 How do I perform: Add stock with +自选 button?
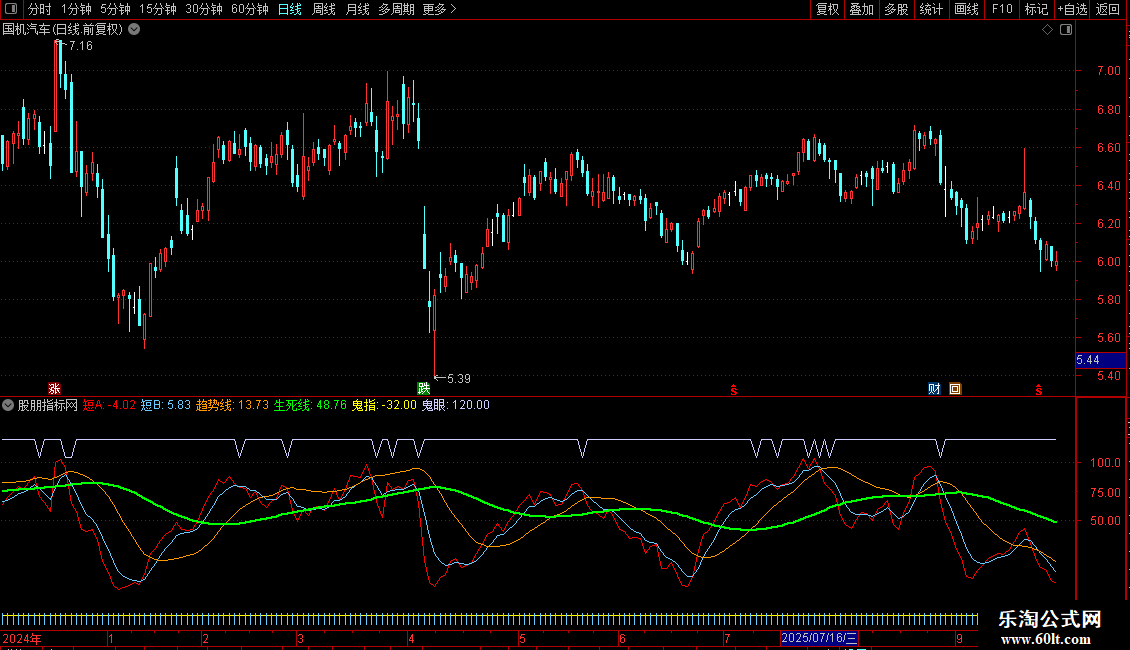(x=1072, y=9)
